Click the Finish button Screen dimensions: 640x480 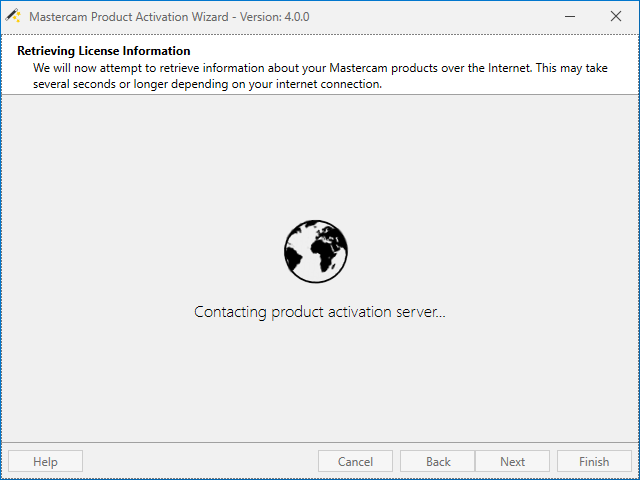(594, 461)
